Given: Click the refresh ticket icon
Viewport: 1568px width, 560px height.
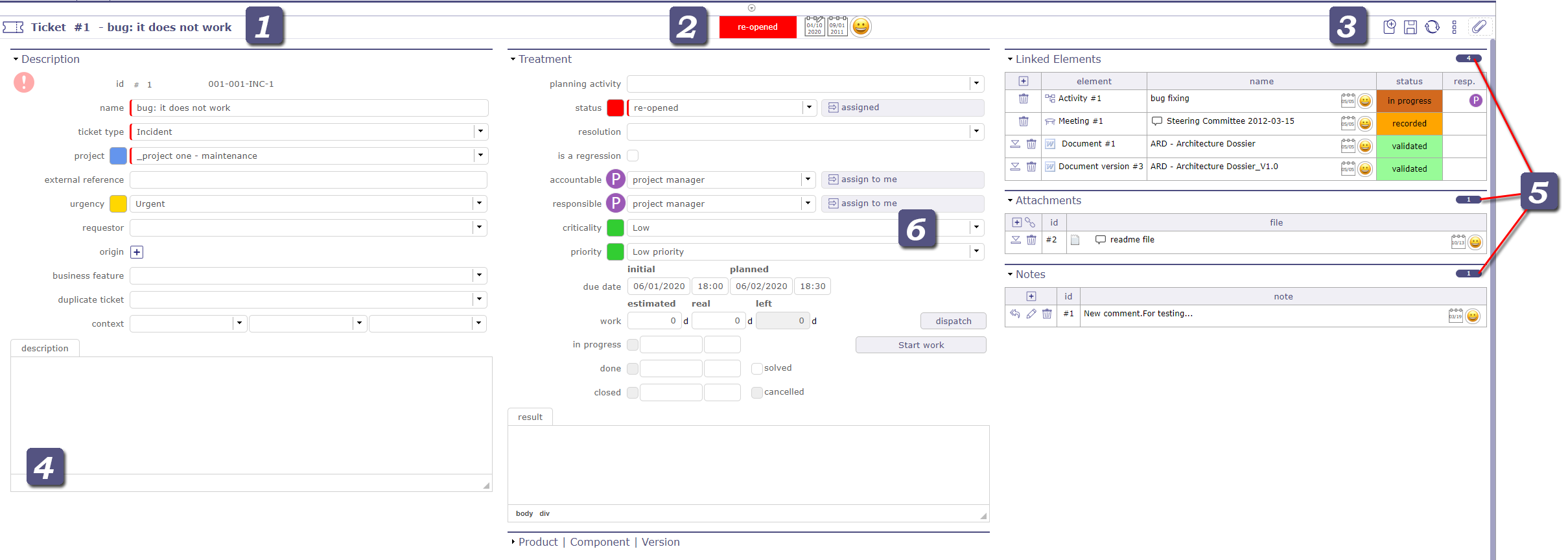Looking at the screenshot, I should point(1433,27).
